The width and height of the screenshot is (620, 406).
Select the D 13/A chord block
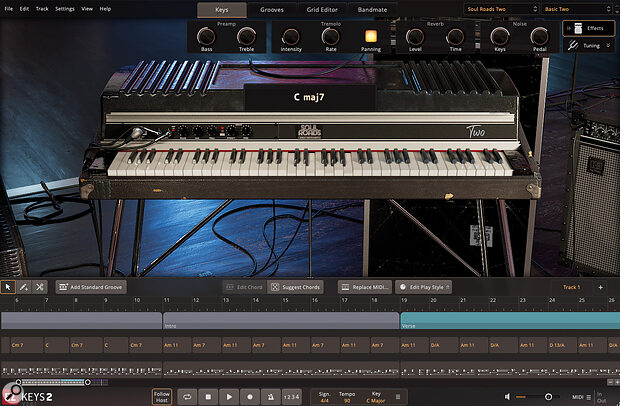562,345
